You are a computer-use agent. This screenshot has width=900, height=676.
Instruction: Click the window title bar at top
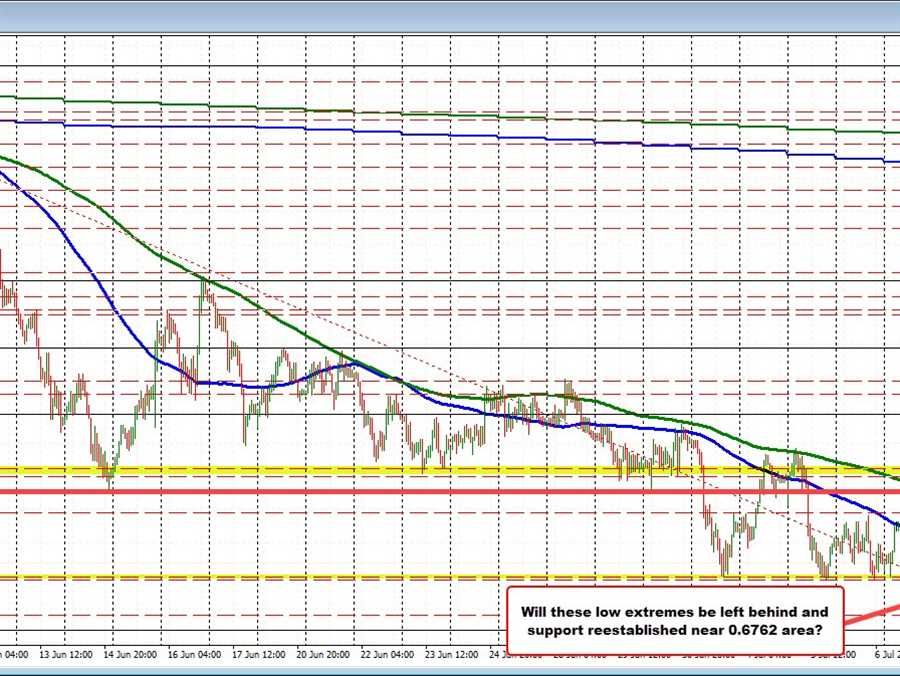(450, 14)
